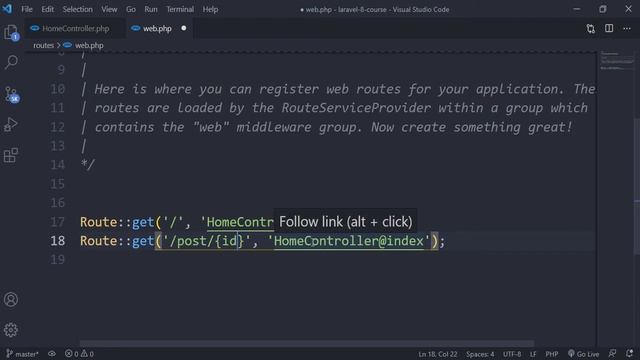This screenshot has height=360, width=640.
Task: Change indentation via Spaces: 4
Action: tap(480, 354)
